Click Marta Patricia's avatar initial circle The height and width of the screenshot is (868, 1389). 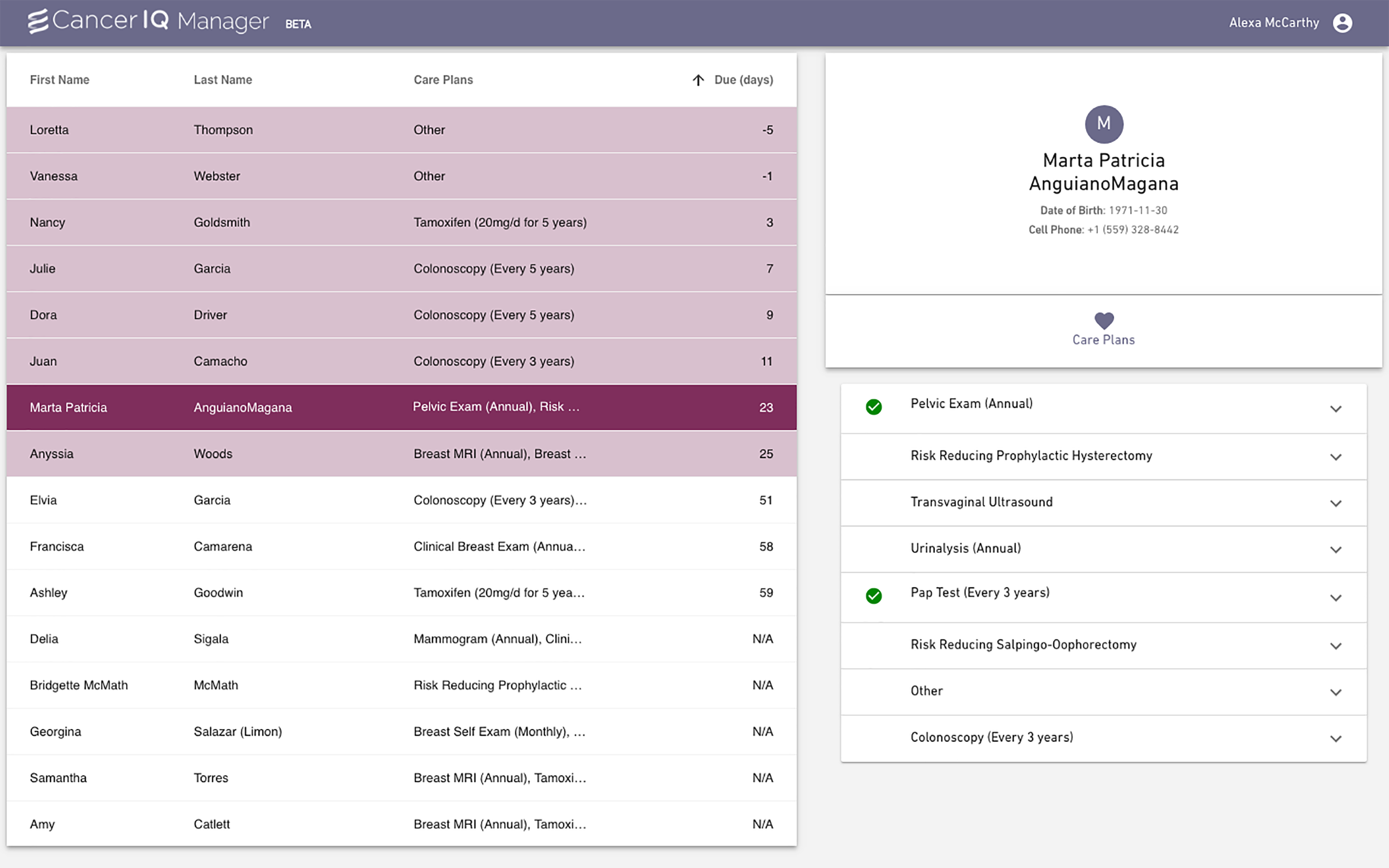point(1103,124)
